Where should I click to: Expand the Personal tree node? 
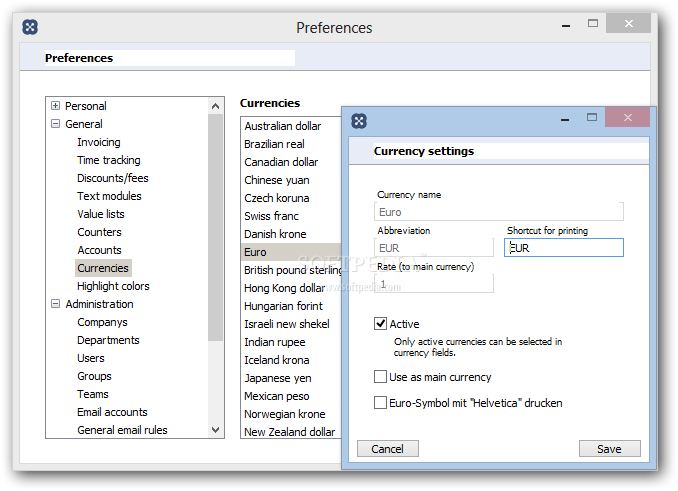click(55, 105)
